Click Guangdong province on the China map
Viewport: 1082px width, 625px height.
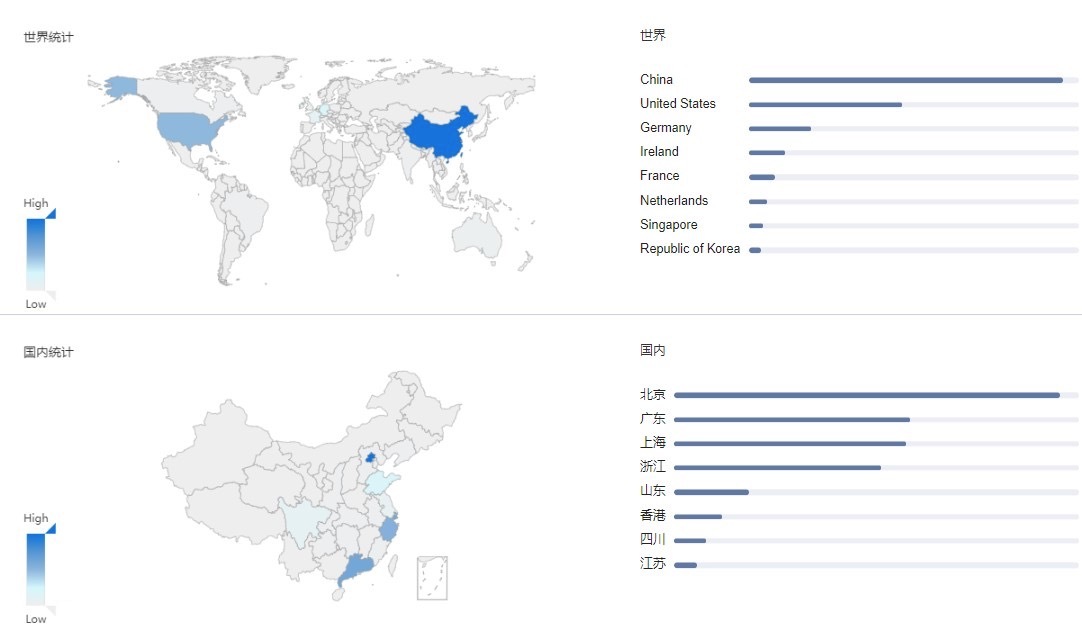coord(355,570)
